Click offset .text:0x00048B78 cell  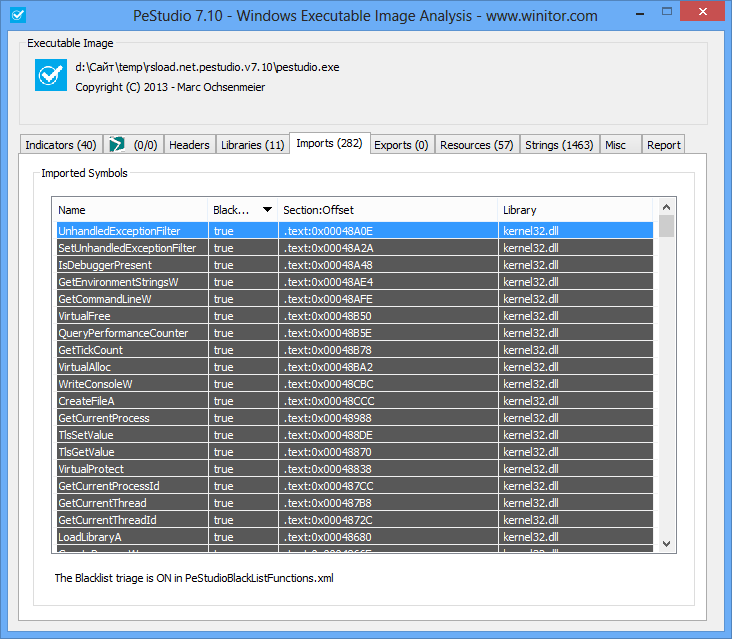point(388,350)
